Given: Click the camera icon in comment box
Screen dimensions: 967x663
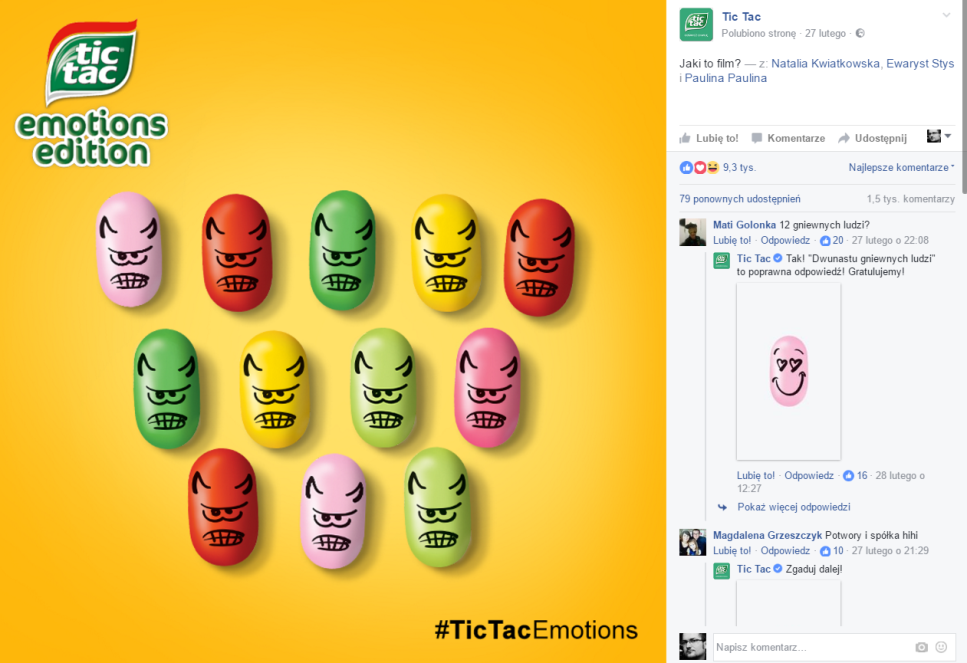Looking at the screenshot, I should point(921,647).
